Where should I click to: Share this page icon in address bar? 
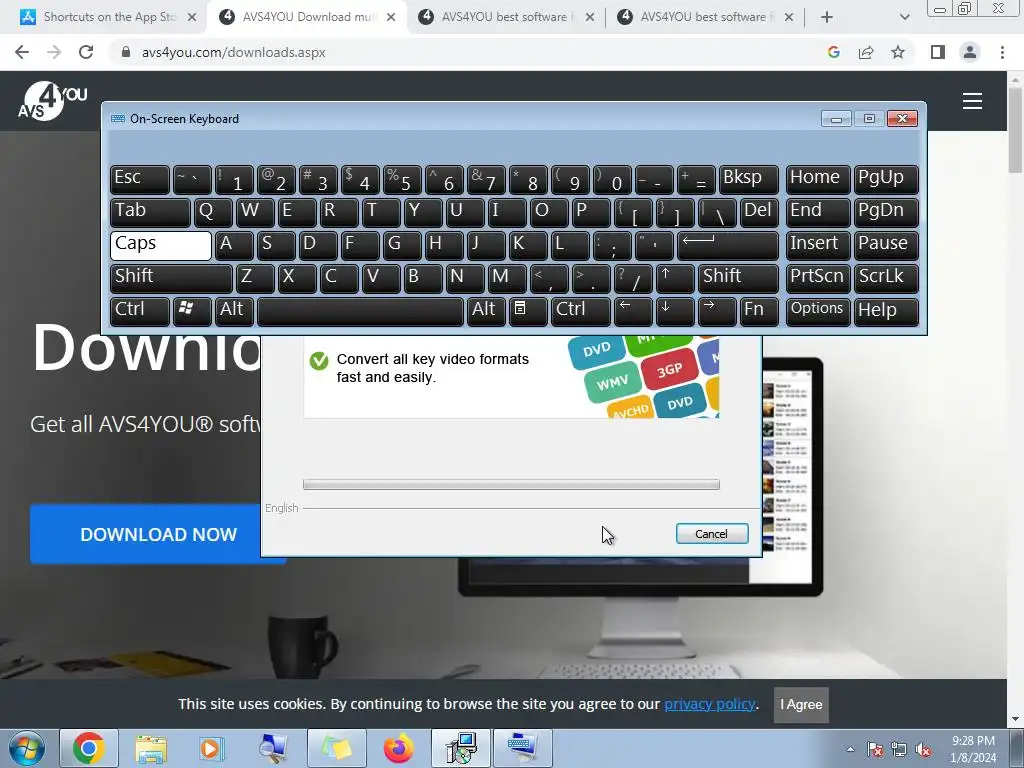(x=866, y=52)
